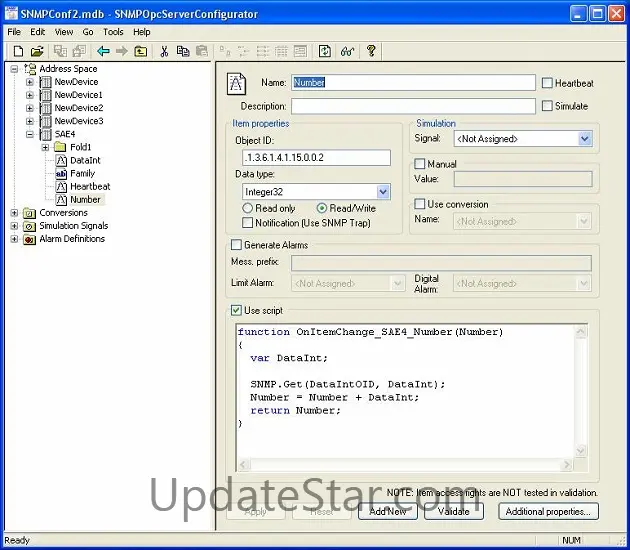Click the Validate button

[453, 511]
